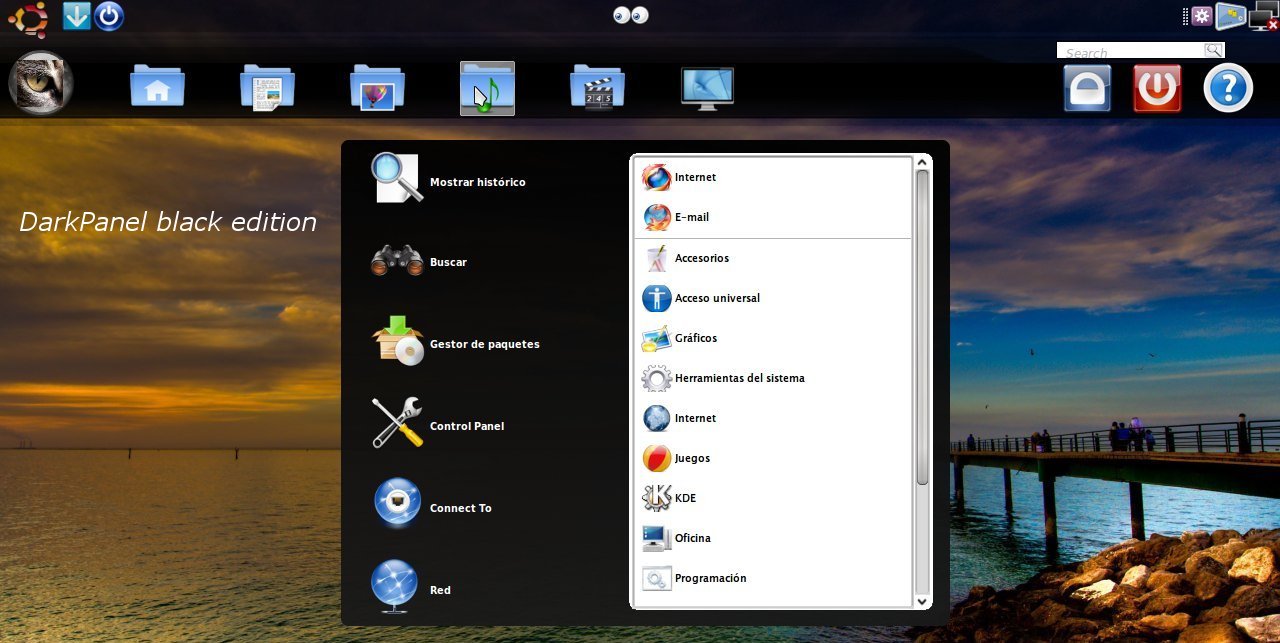1280x643 pixels.
Task: Click the dotted panel handle beside gear icon
Action: [1185, 16]
